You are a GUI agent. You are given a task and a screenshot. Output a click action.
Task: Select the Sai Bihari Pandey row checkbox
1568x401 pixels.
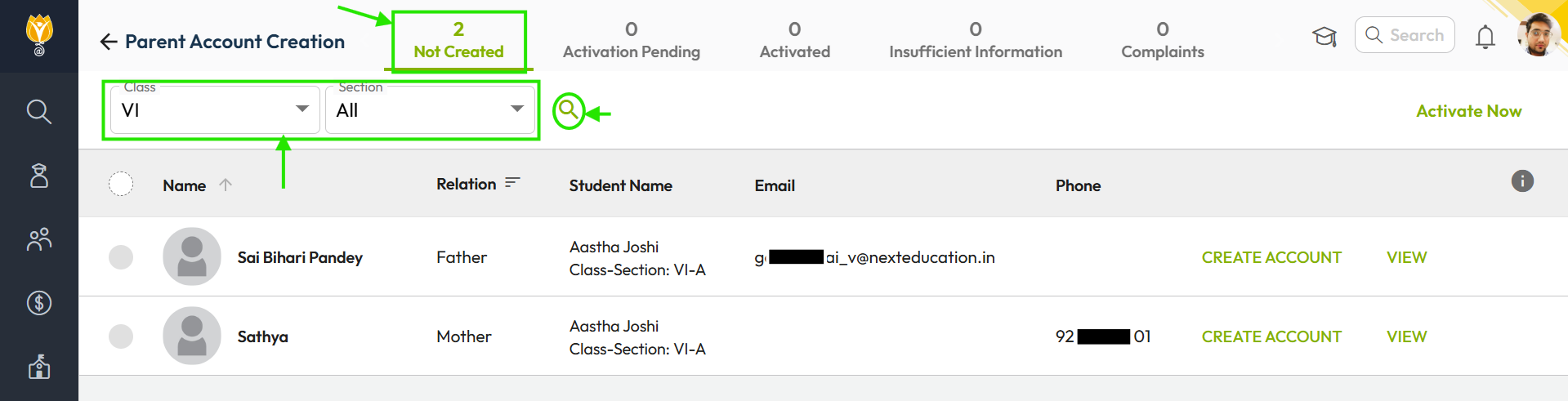(x=121, y=257)
